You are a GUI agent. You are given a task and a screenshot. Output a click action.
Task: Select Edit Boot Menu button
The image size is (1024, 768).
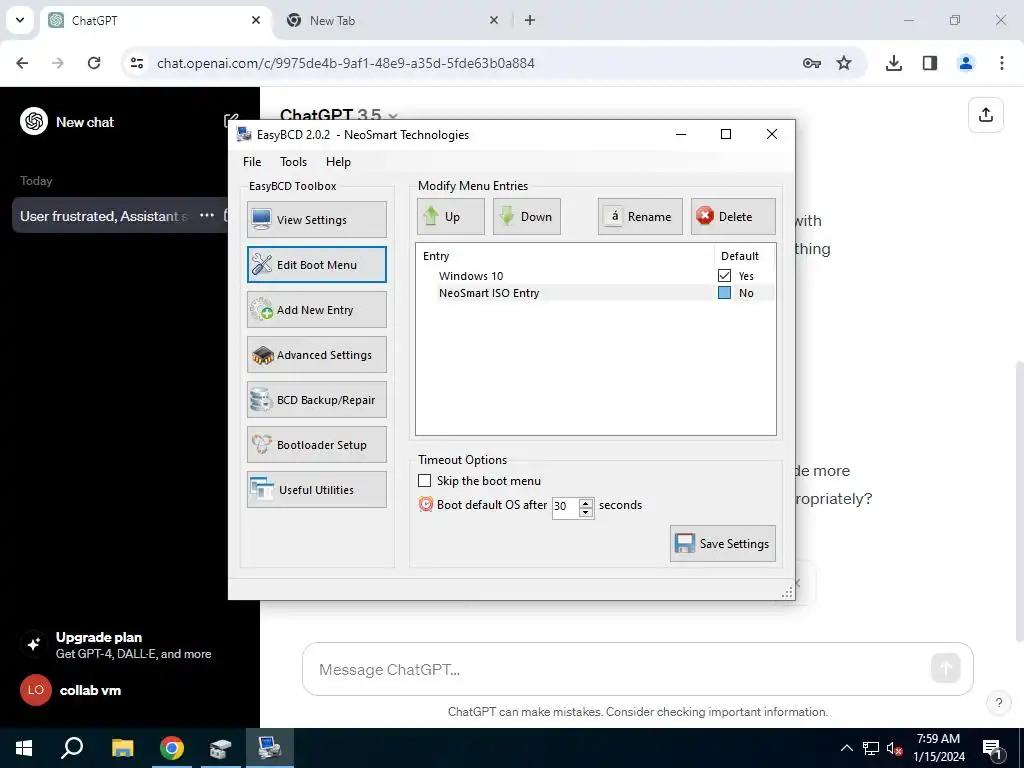click(317, 264)
